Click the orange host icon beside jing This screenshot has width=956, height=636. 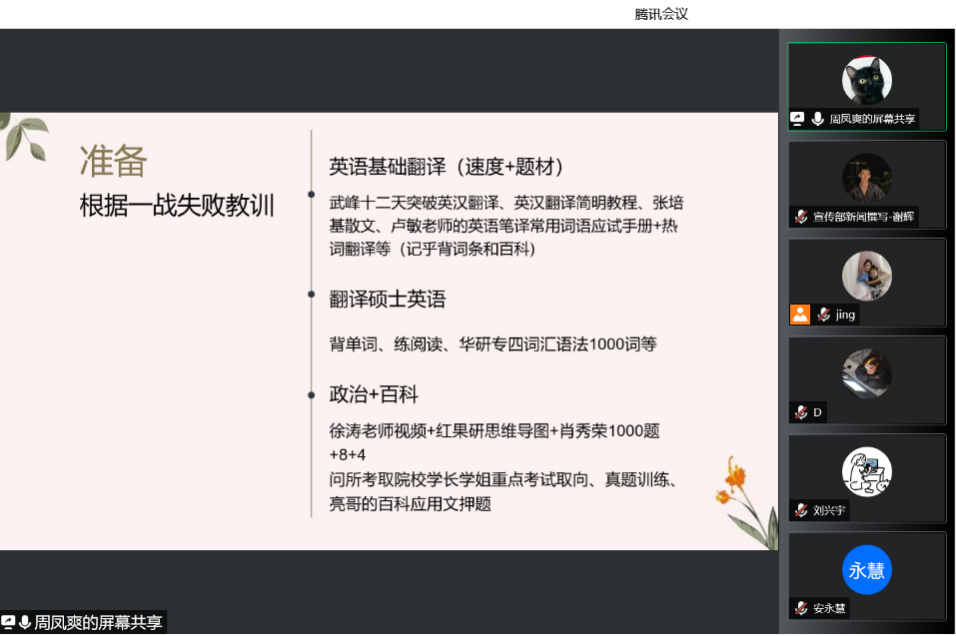tap(800, 314)
